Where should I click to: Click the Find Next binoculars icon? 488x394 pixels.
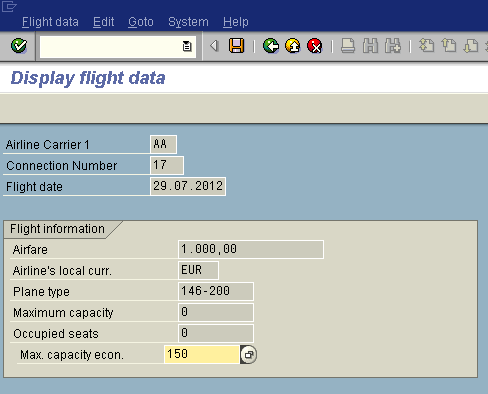393,46
